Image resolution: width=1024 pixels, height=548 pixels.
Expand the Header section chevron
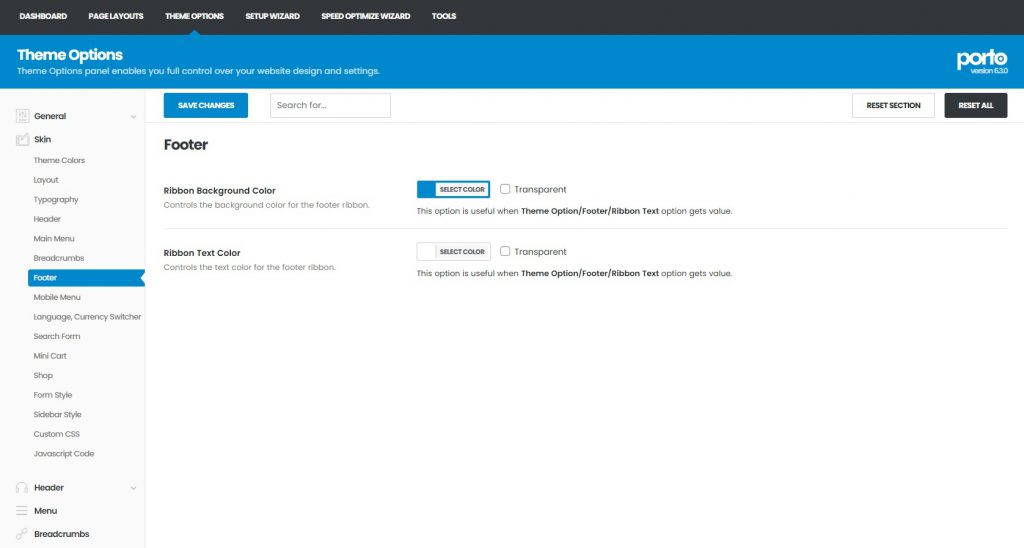pos(134,488)
